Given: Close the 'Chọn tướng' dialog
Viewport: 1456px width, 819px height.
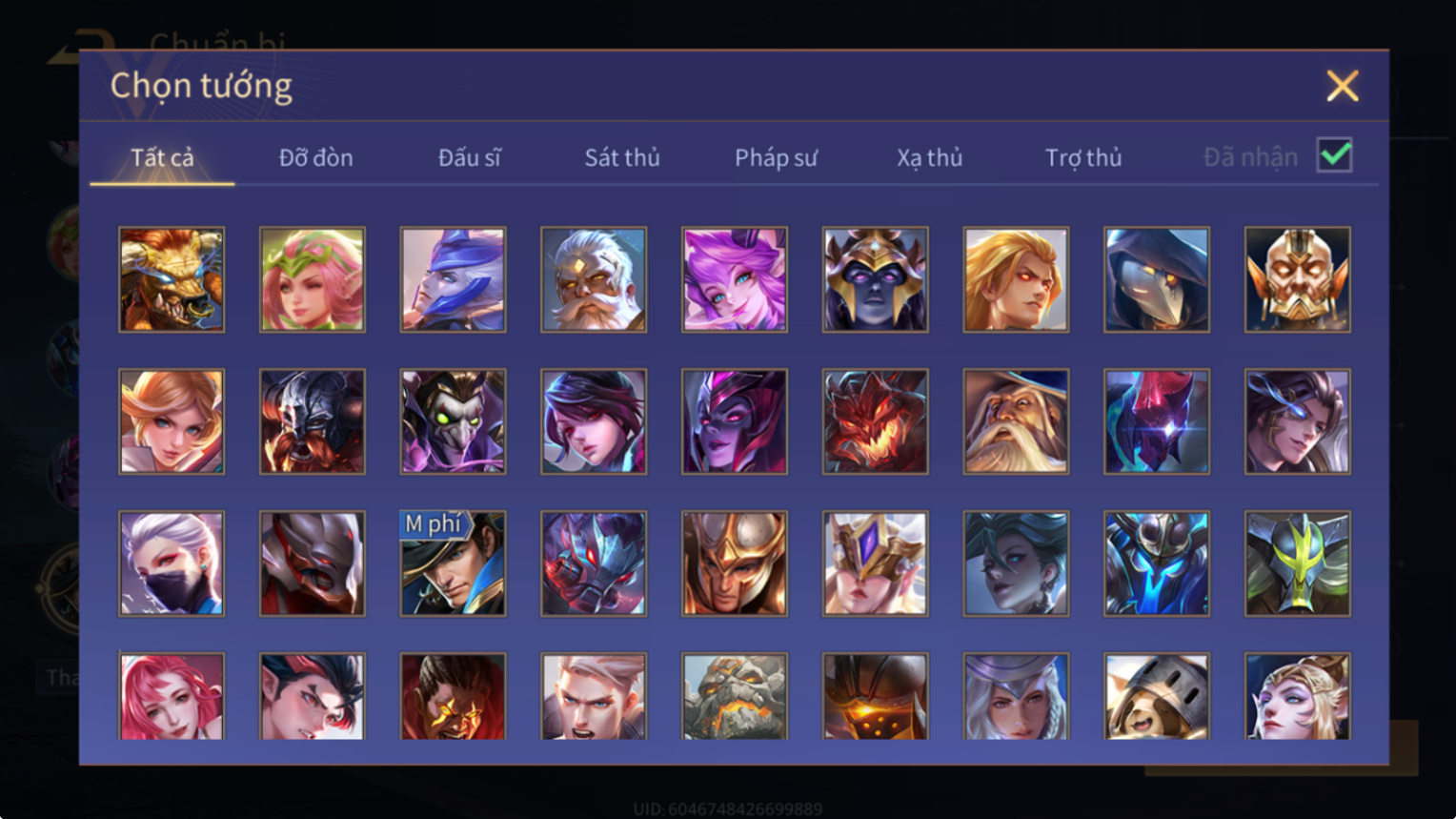Looking at the screenshot, I should [1343, 86].
